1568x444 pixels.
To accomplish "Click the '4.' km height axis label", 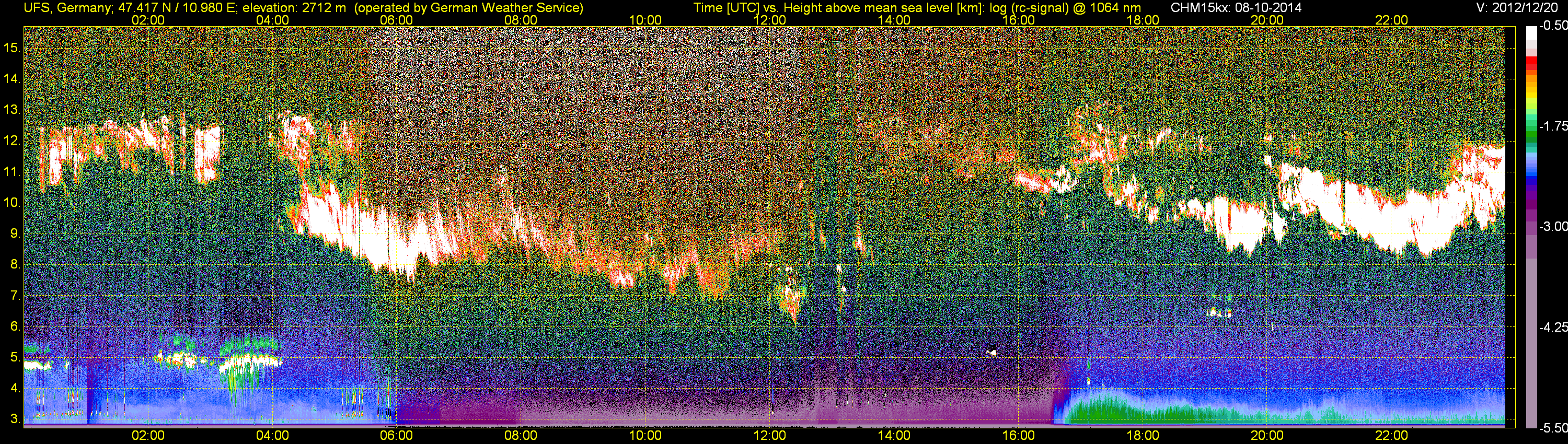I will coord(16,389).
